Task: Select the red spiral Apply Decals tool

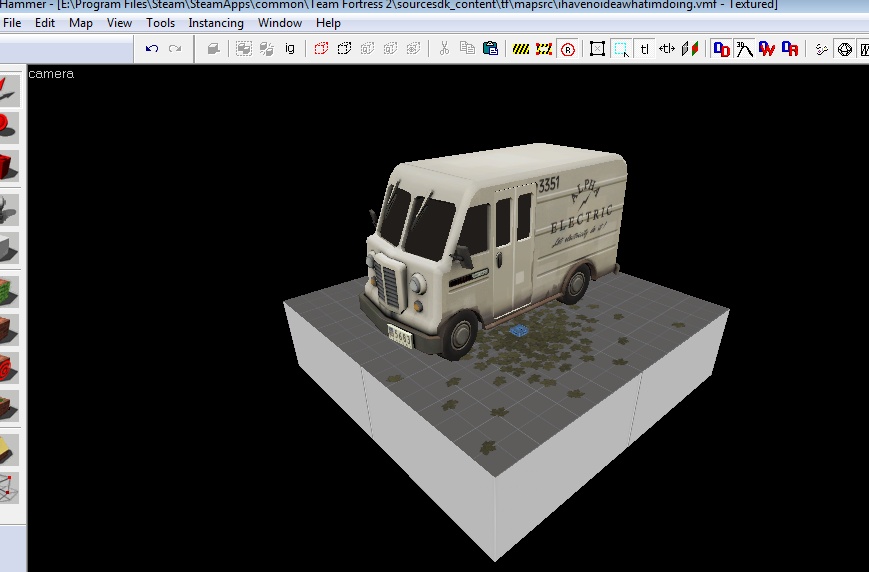Action: pos(9,368)
